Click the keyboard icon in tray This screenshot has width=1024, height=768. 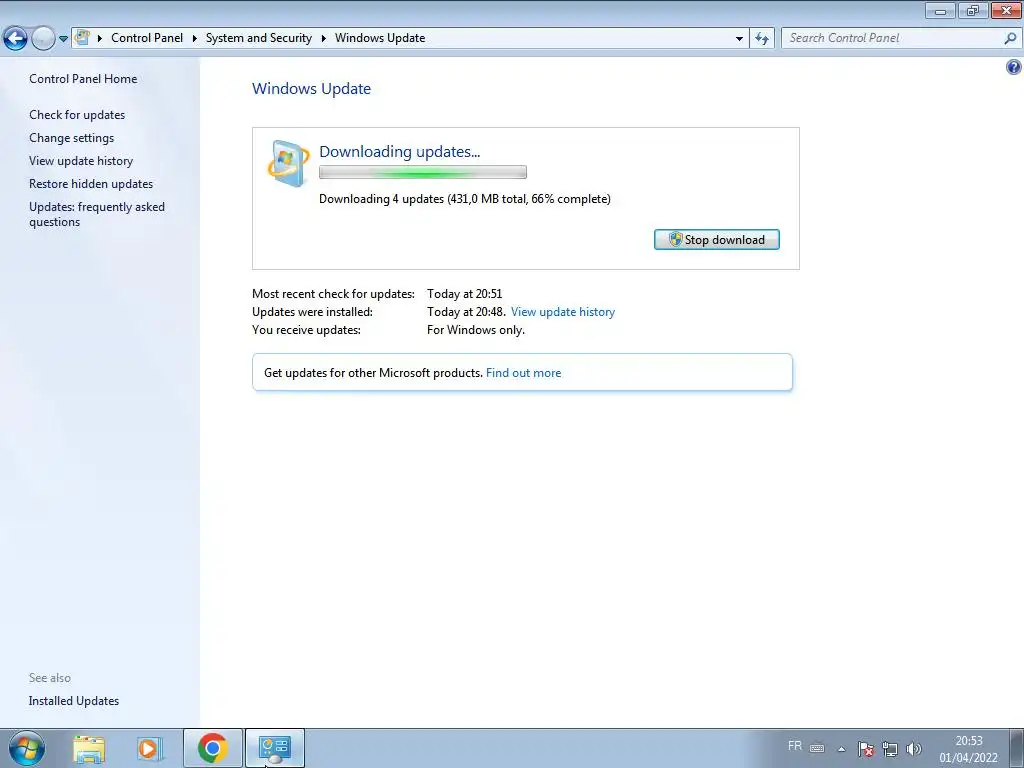tap(817, 748)
